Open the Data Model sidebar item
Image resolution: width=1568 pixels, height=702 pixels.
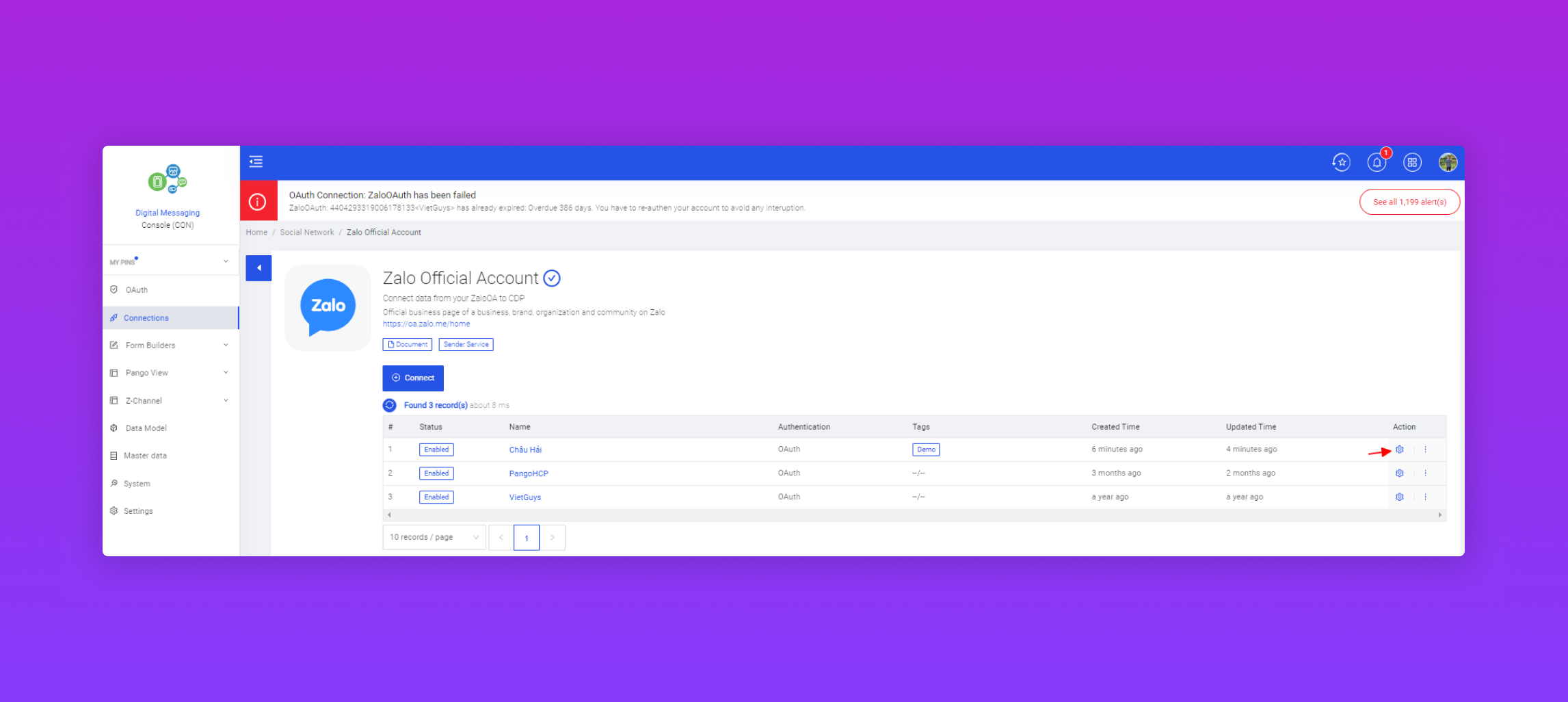[x=146, y=428]
